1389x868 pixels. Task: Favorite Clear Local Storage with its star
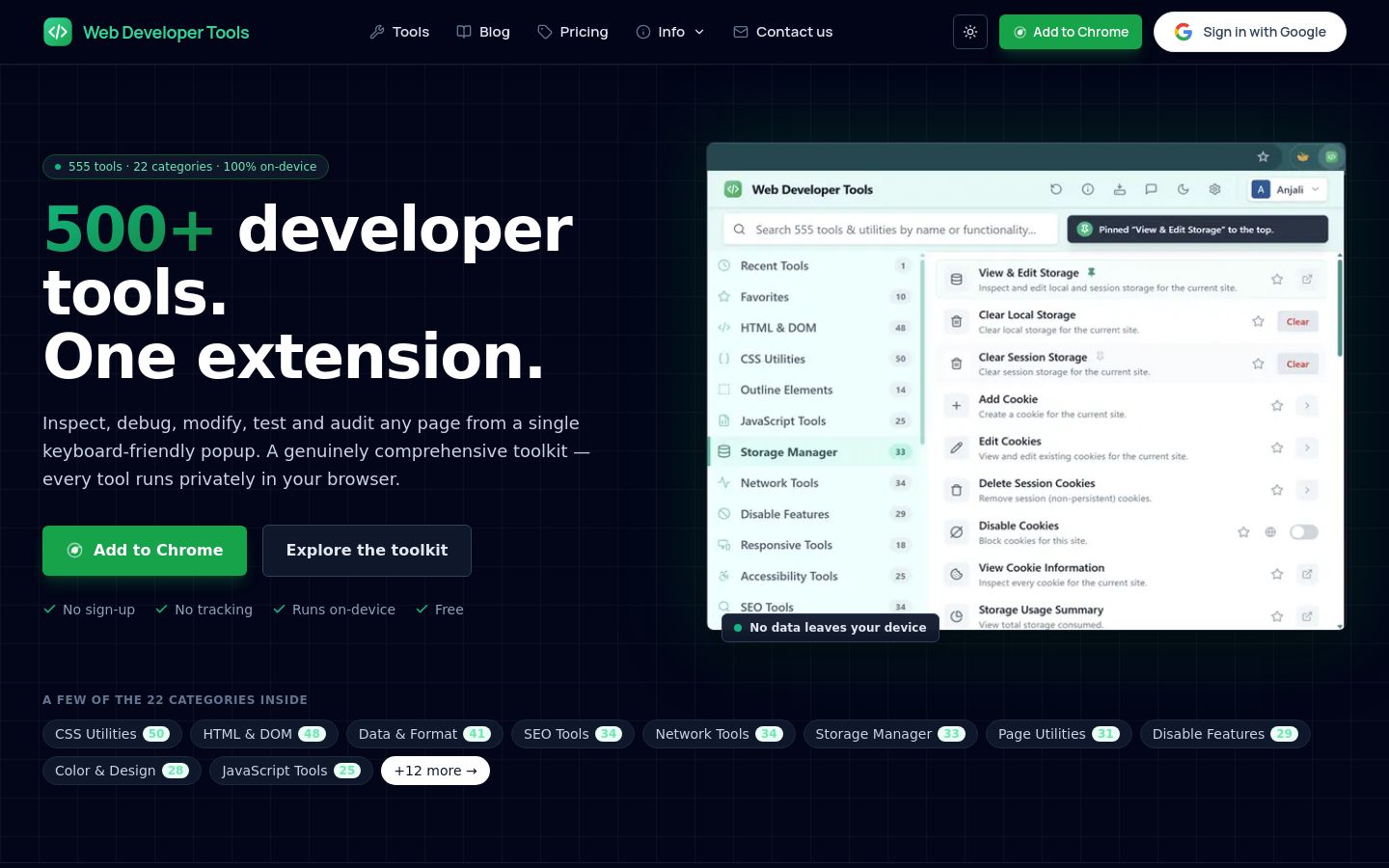(1258, 322)
